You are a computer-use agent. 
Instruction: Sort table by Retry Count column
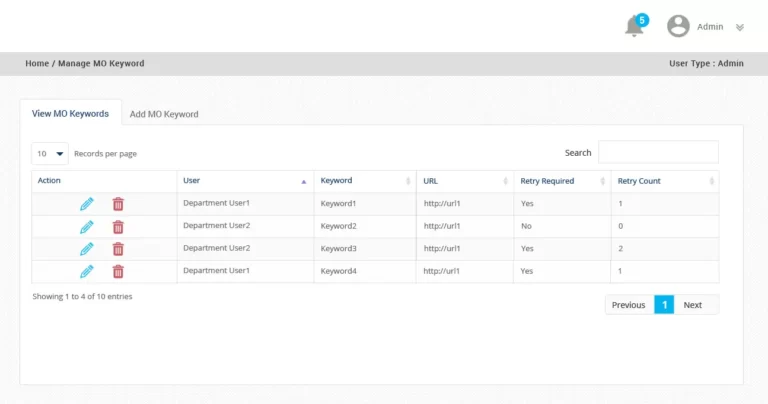[x=664, y=181]
